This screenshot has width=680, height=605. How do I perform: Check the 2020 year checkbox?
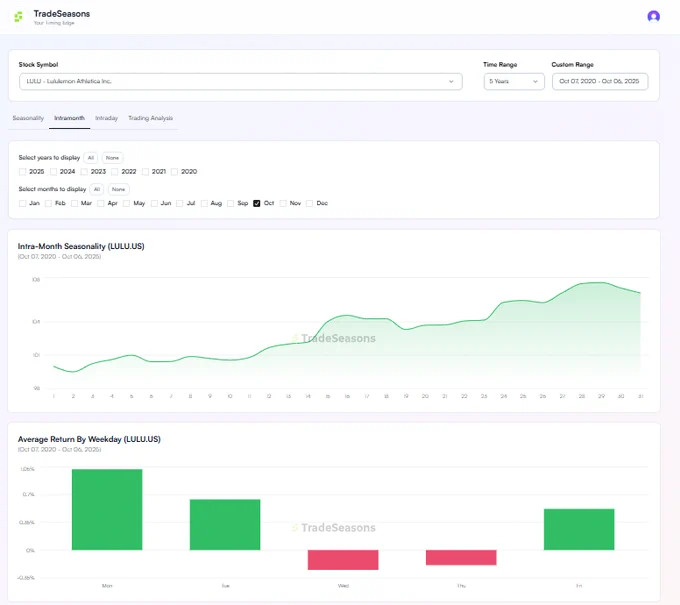[174, 172]
